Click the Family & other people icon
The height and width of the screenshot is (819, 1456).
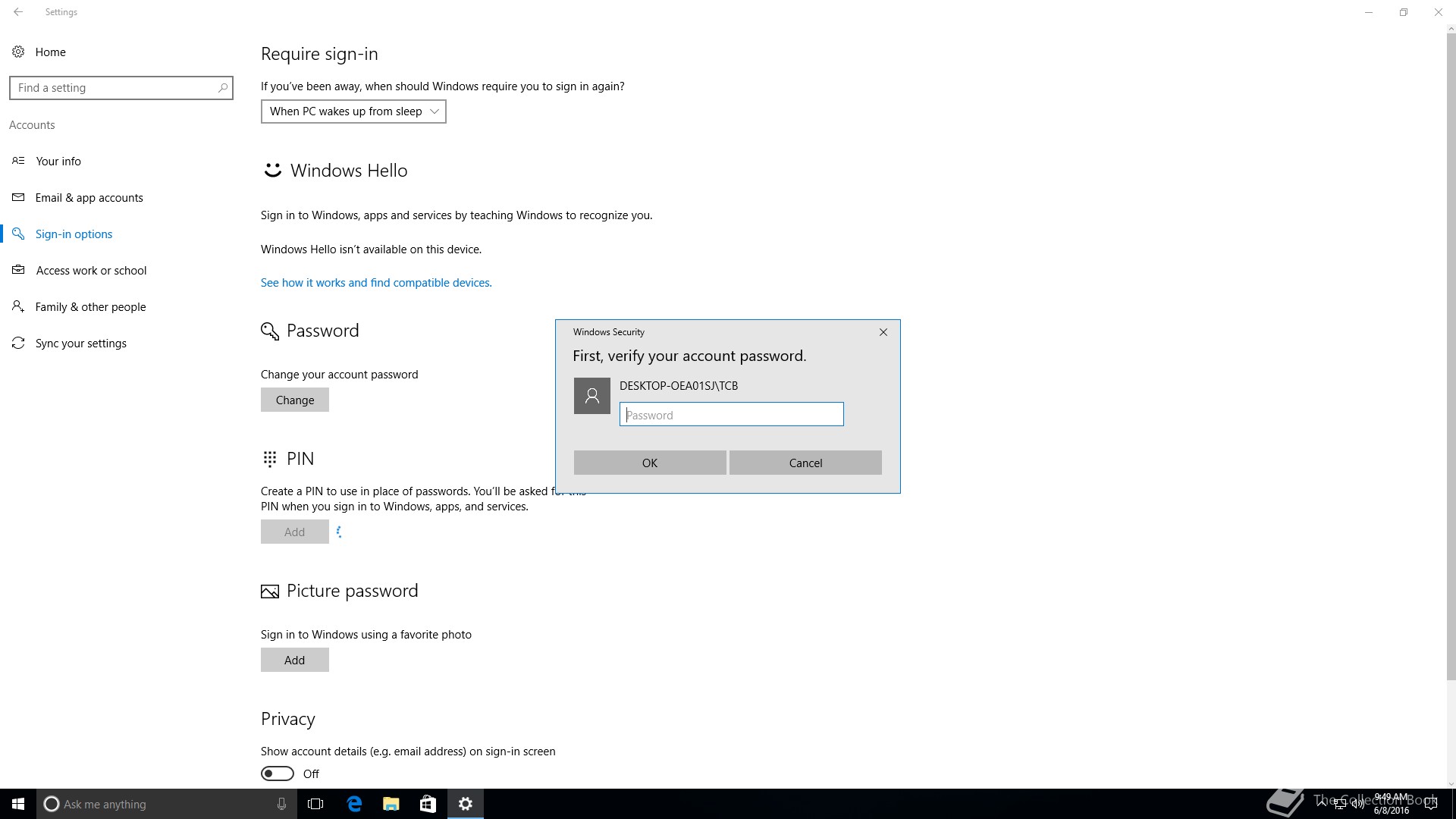pyautogui.click(x=18, y=306)
